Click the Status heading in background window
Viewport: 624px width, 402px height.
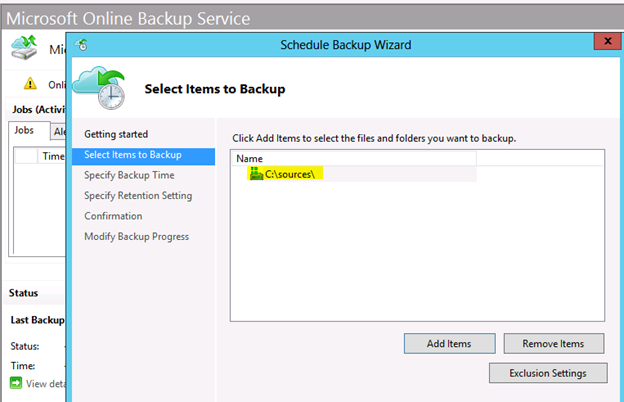click(23, 293)
